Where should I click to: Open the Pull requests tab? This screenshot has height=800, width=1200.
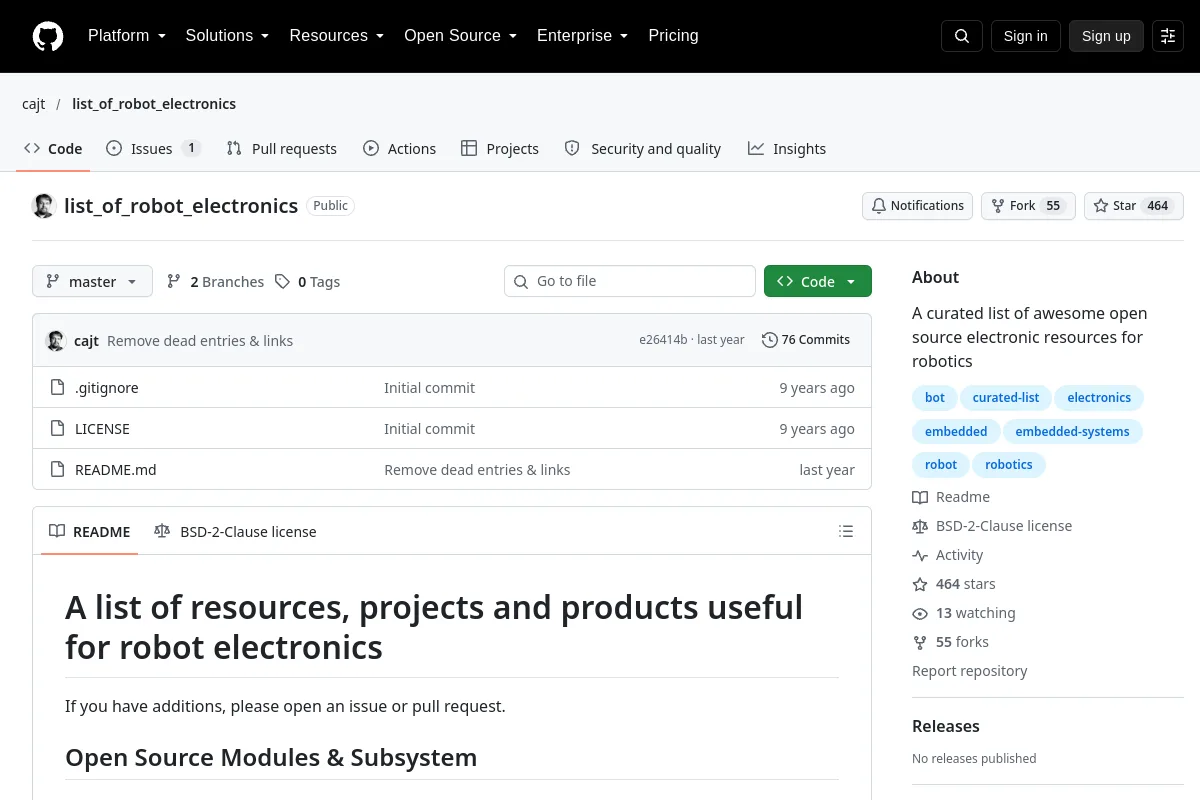(x=282, y=149)
